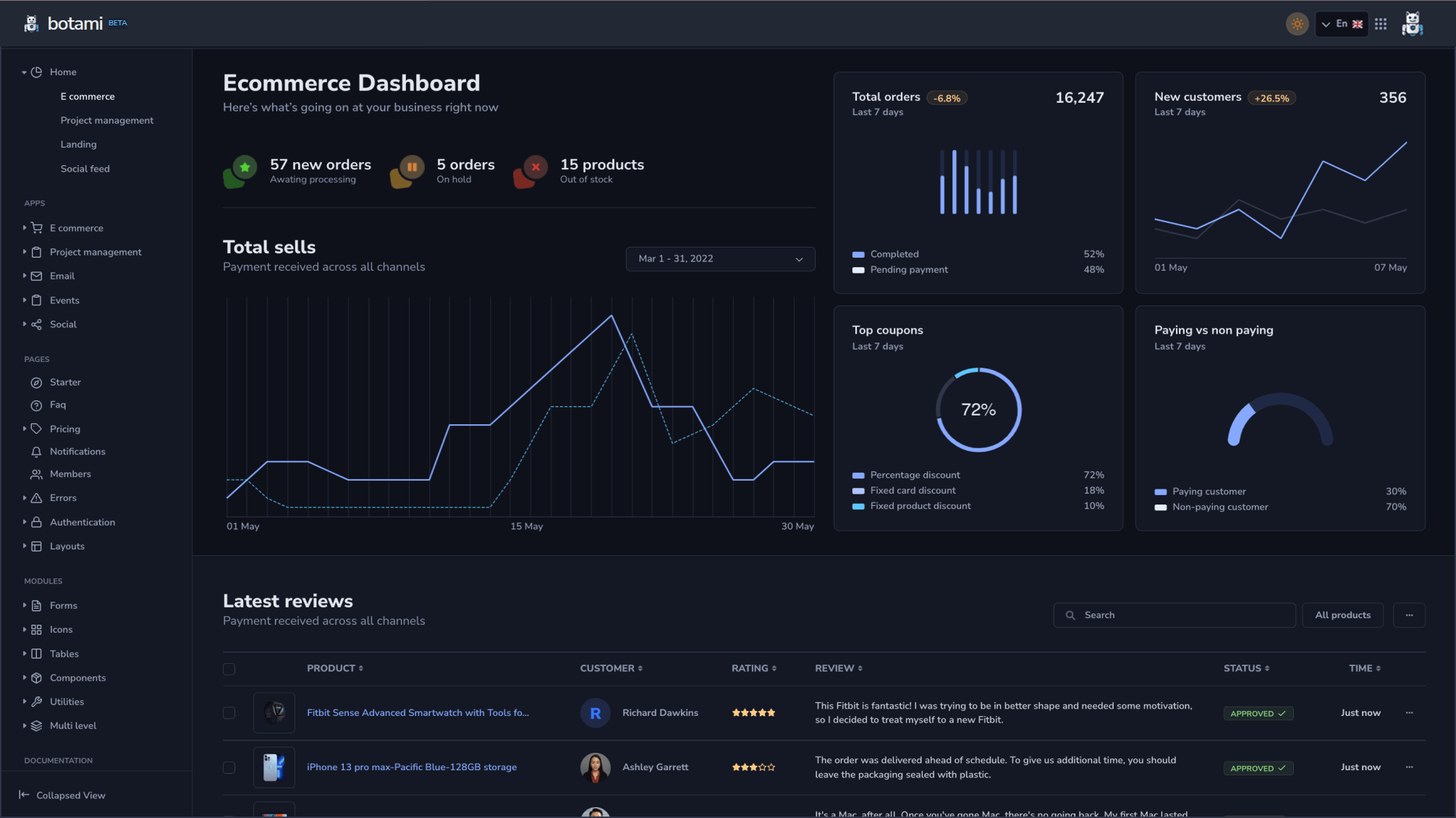
Task: Open the Mar 1 - 31, 2022 date dropdown
Action: (x=720, y=259)
